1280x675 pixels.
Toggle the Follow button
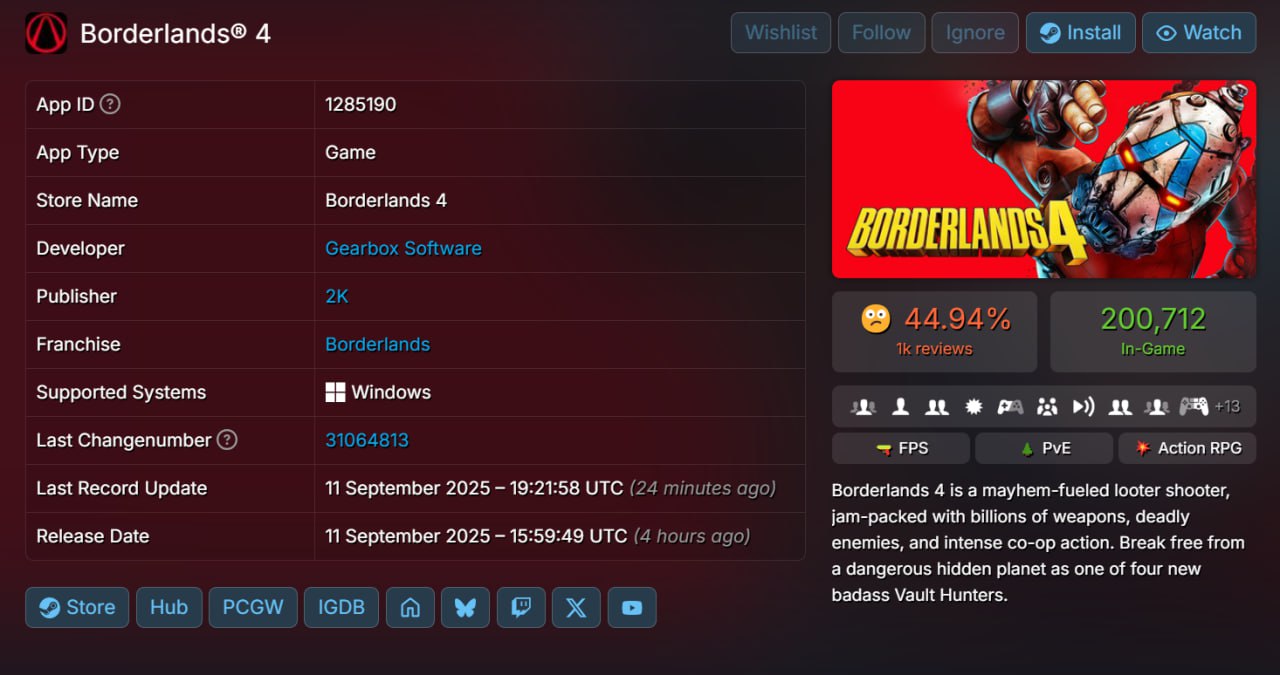[x=881, y=33]
